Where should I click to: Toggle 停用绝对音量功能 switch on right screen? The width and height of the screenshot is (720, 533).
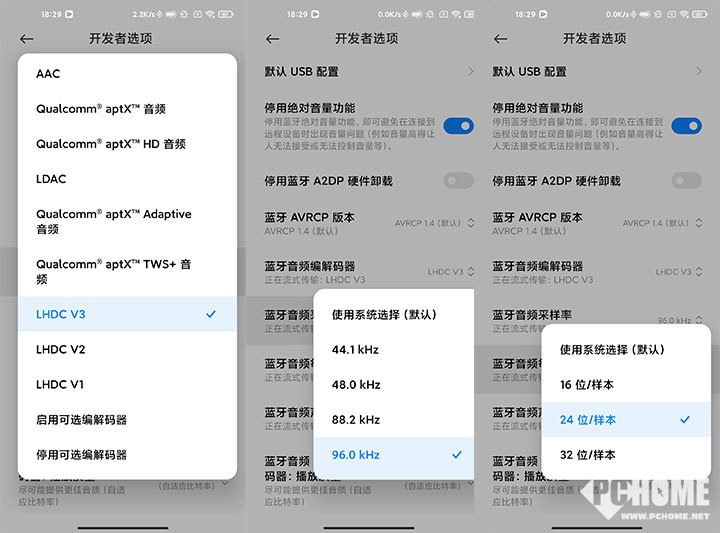click(686, 126)
